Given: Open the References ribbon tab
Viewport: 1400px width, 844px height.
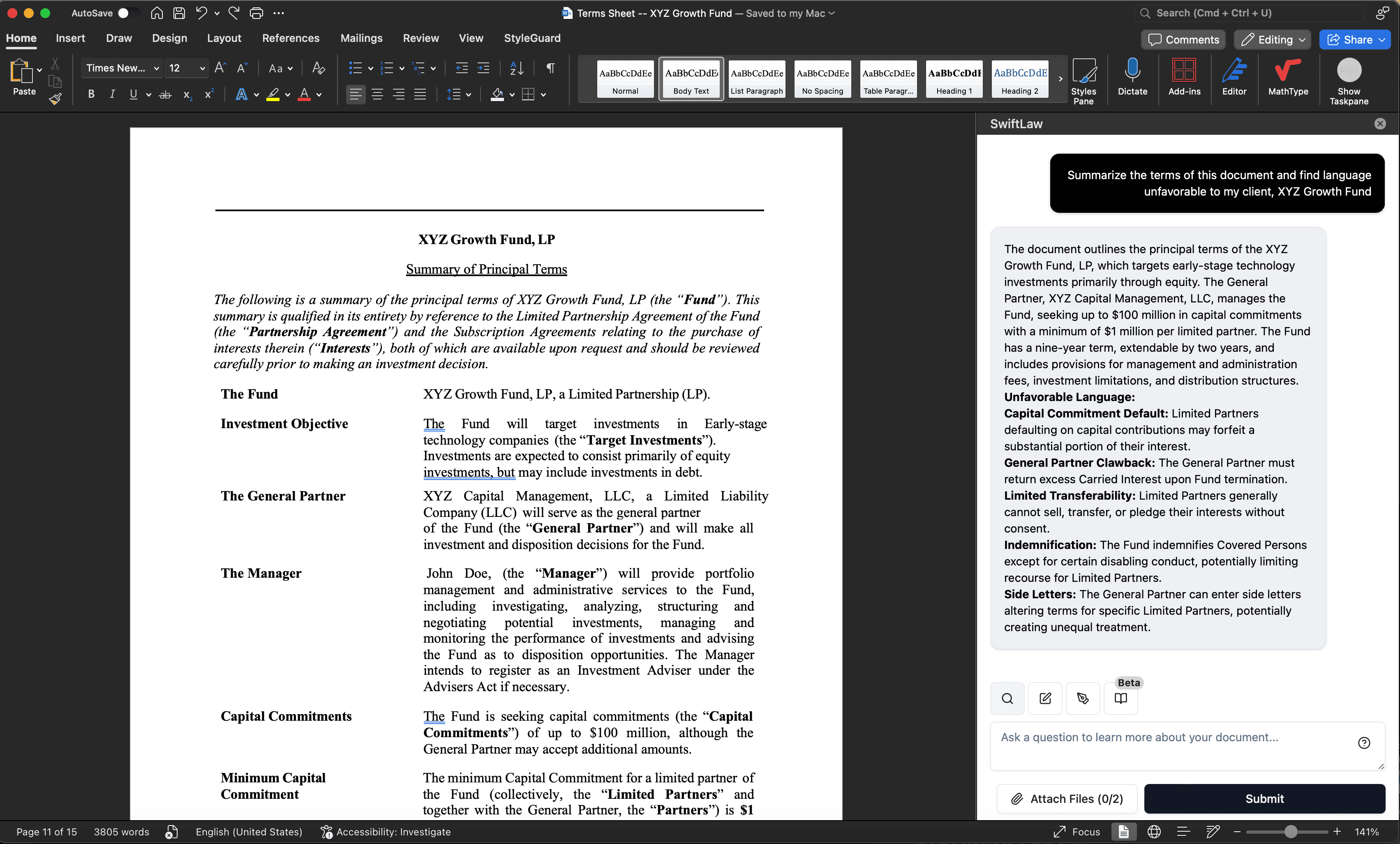Looking at the screenshot, I should [290, 38].
